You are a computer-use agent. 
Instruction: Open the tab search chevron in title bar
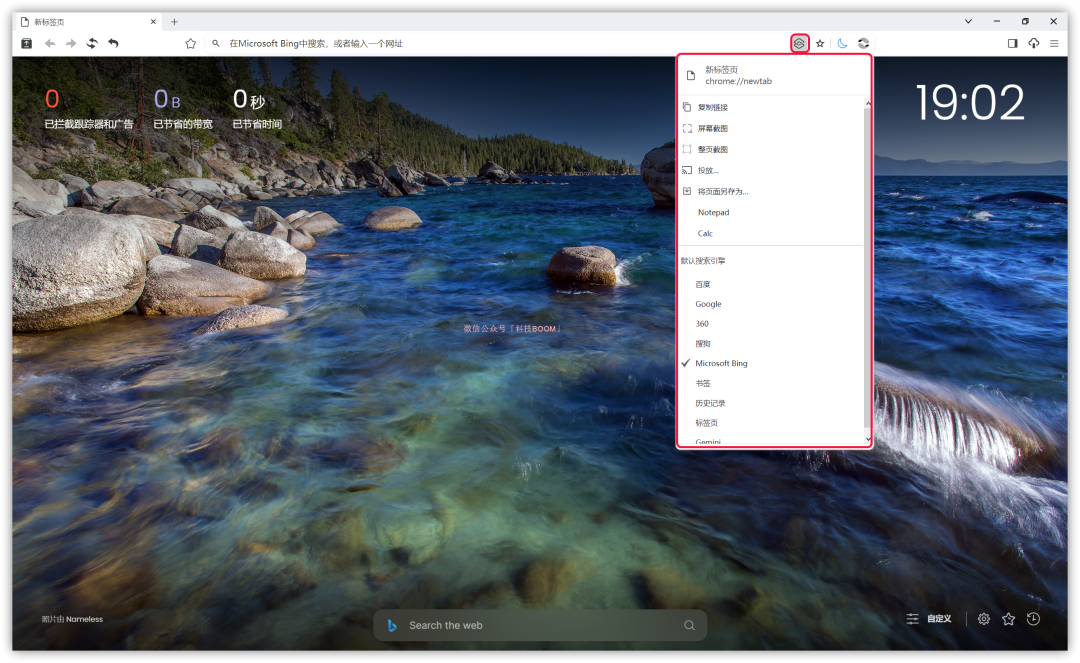[x=968, y=21]
